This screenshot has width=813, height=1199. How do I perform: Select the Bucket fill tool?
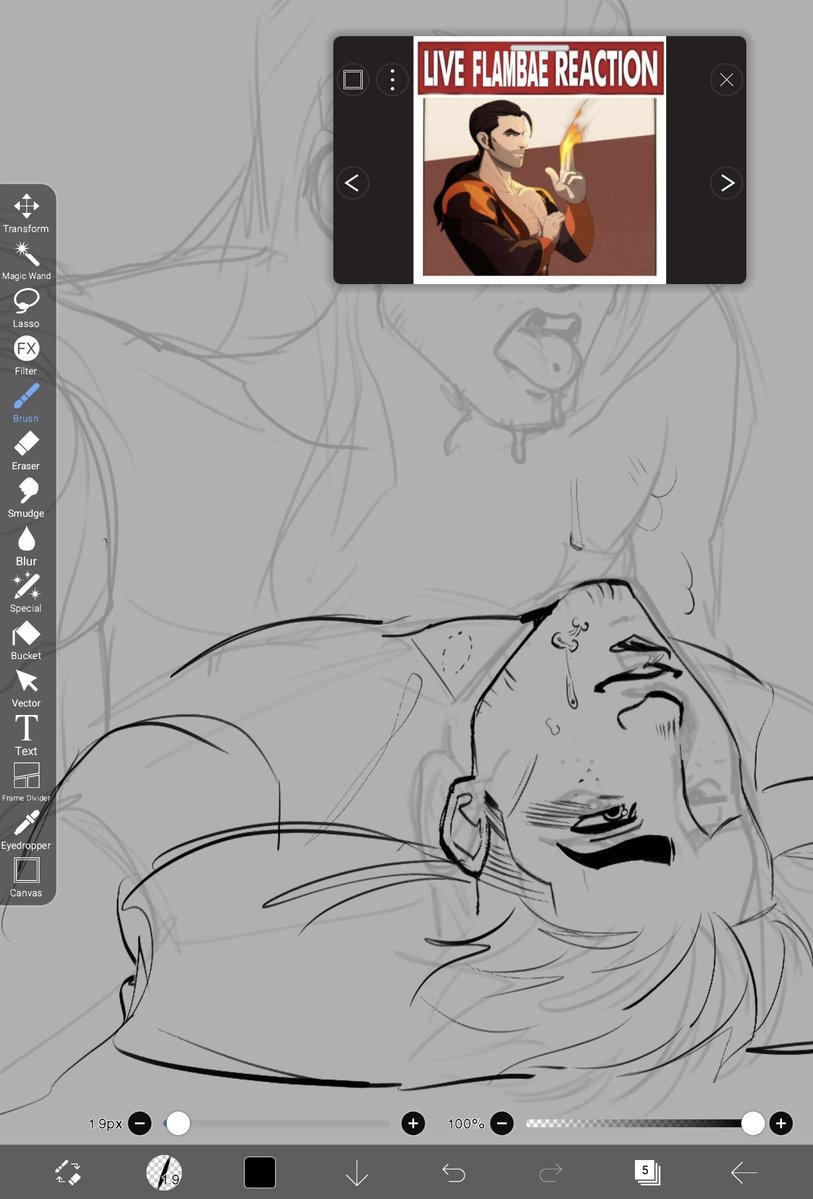click(x=26, y=641)
